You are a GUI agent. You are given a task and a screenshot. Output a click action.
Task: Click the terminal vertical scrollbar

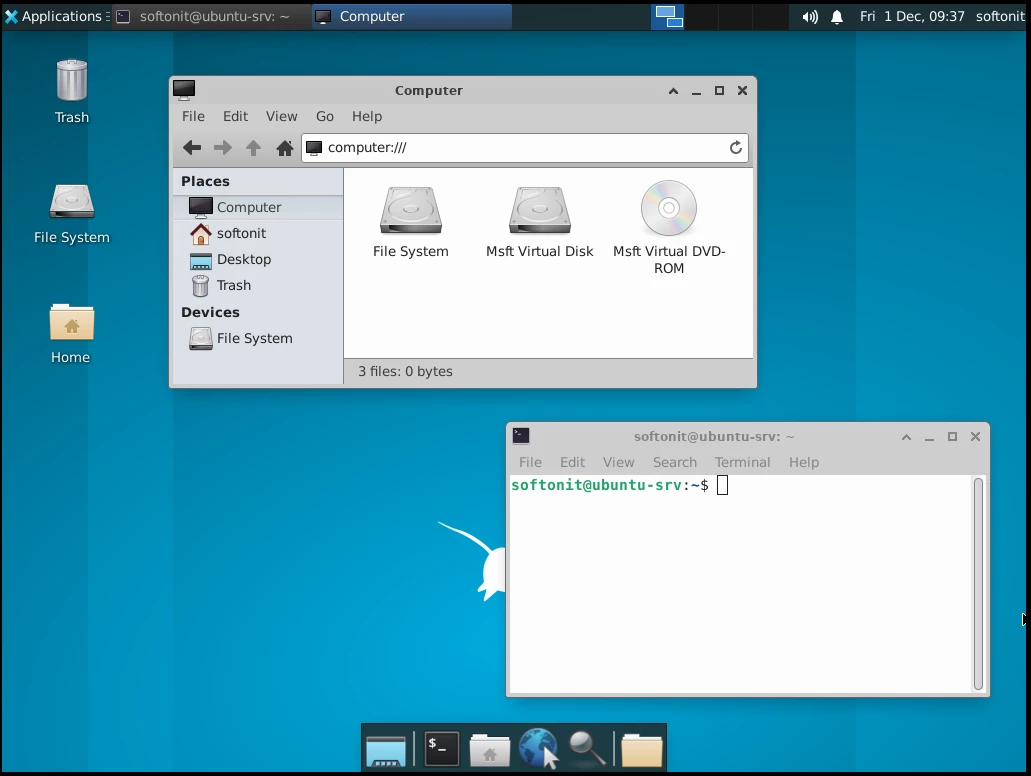point(978,584)
